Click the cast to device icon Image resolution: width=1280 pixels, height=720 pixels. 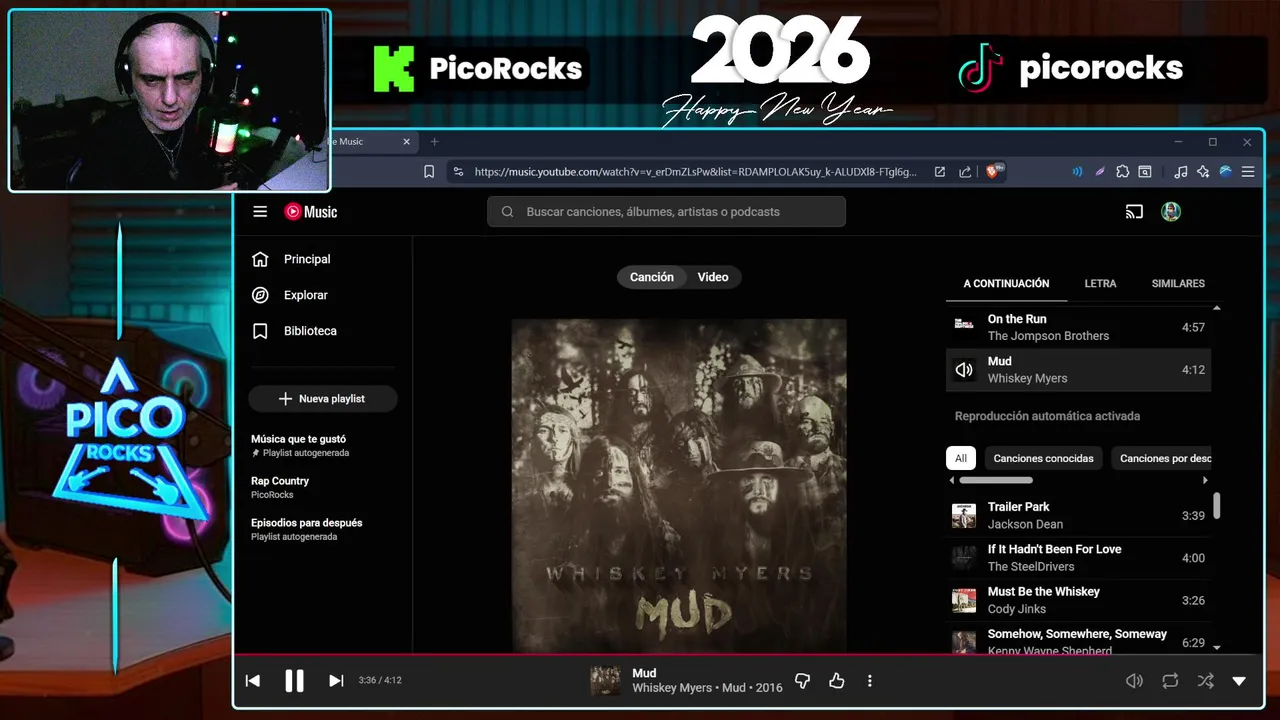click(1134, 211)
